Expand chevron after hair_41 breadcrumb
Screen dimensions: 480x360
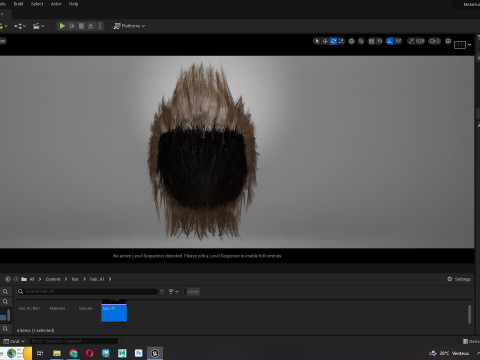pyautogui.click(x=110, y=279)
